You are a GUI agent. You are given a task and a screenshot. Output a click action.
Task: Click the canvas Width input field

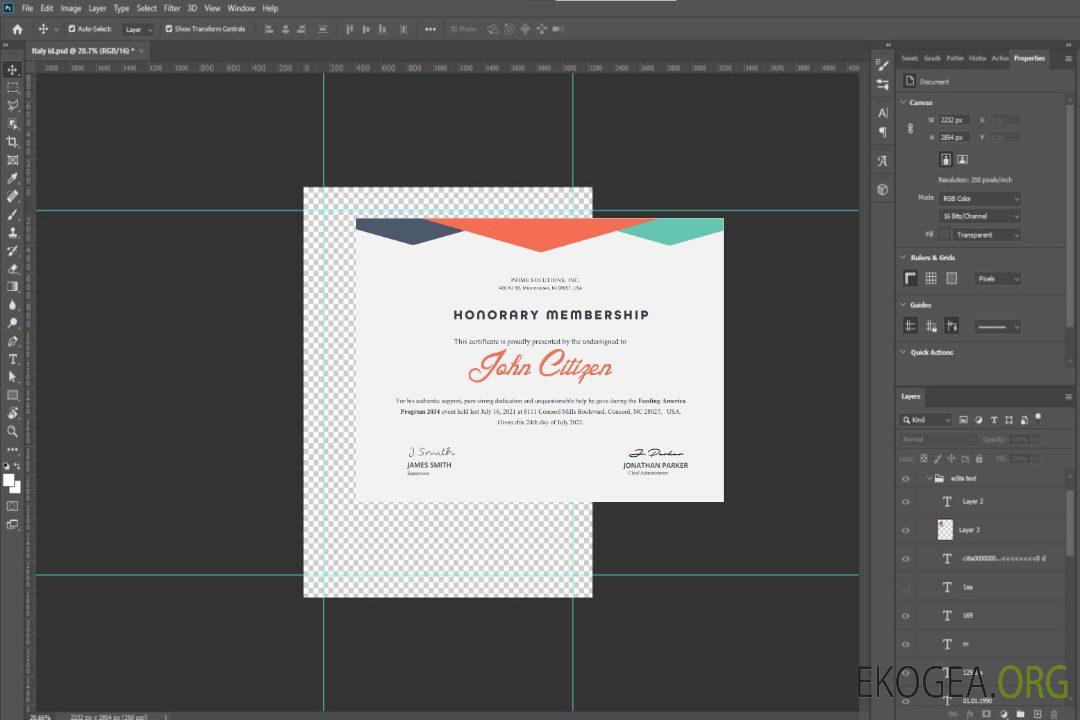(954, 120)
